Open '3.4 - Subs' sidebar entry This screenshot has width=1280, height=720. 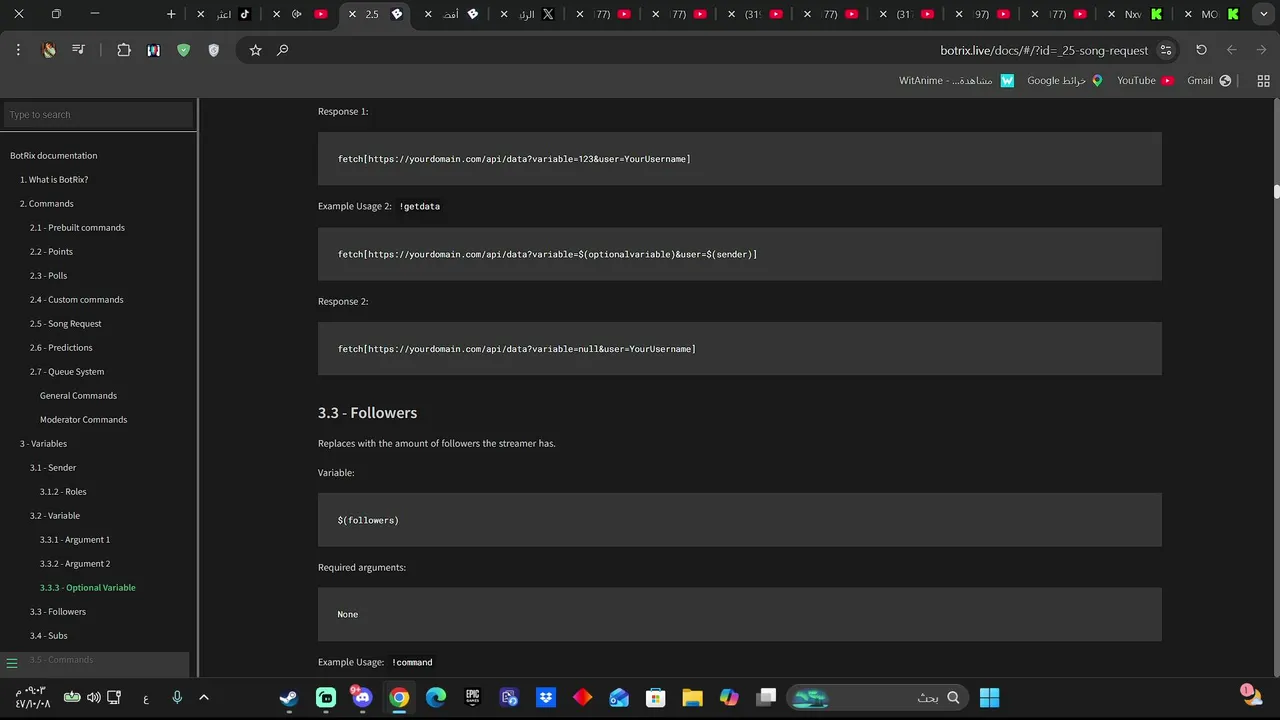(x=49, y=636)
